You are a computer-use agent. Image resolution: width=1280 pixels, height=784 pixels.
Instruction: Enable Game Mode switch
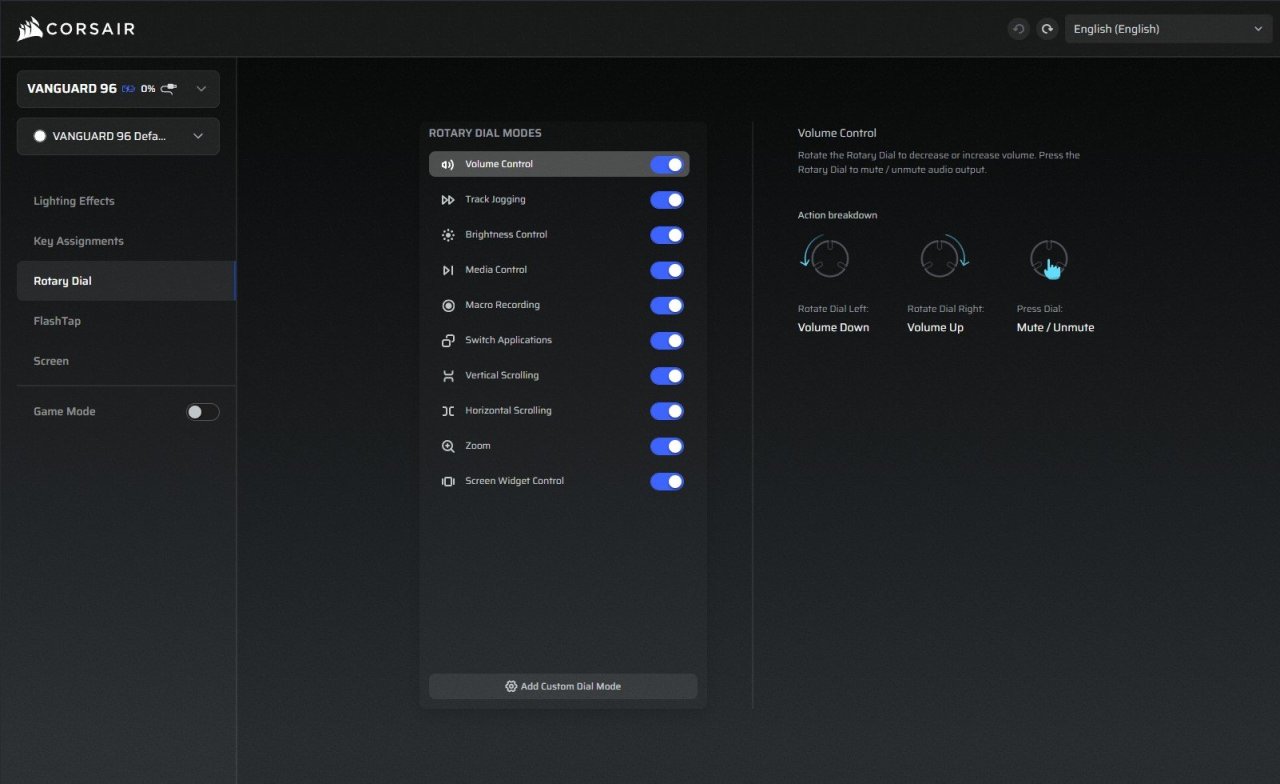pyautogui.click(x=202, y=412)
